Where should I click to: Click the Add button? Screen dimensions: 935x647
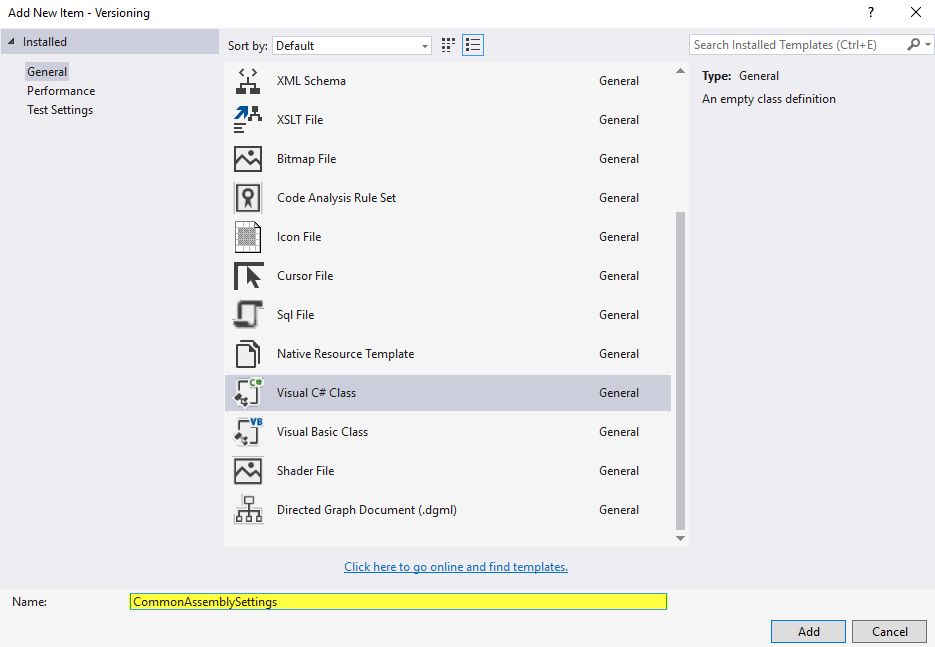(808, 631)
